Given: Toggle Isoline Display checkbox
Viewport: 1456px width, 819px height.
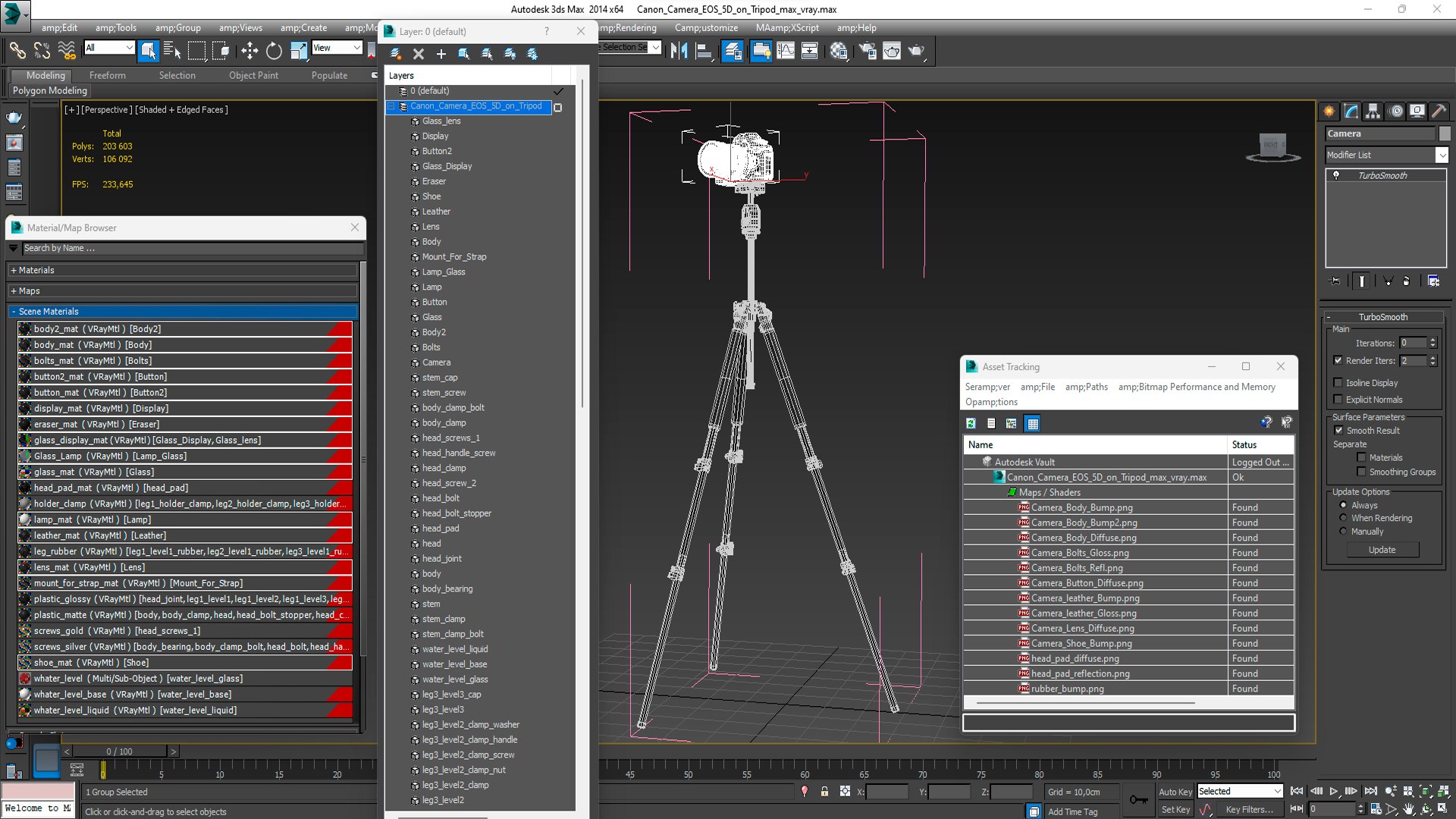Looking at the screenshot, I should pos(1338,383).
